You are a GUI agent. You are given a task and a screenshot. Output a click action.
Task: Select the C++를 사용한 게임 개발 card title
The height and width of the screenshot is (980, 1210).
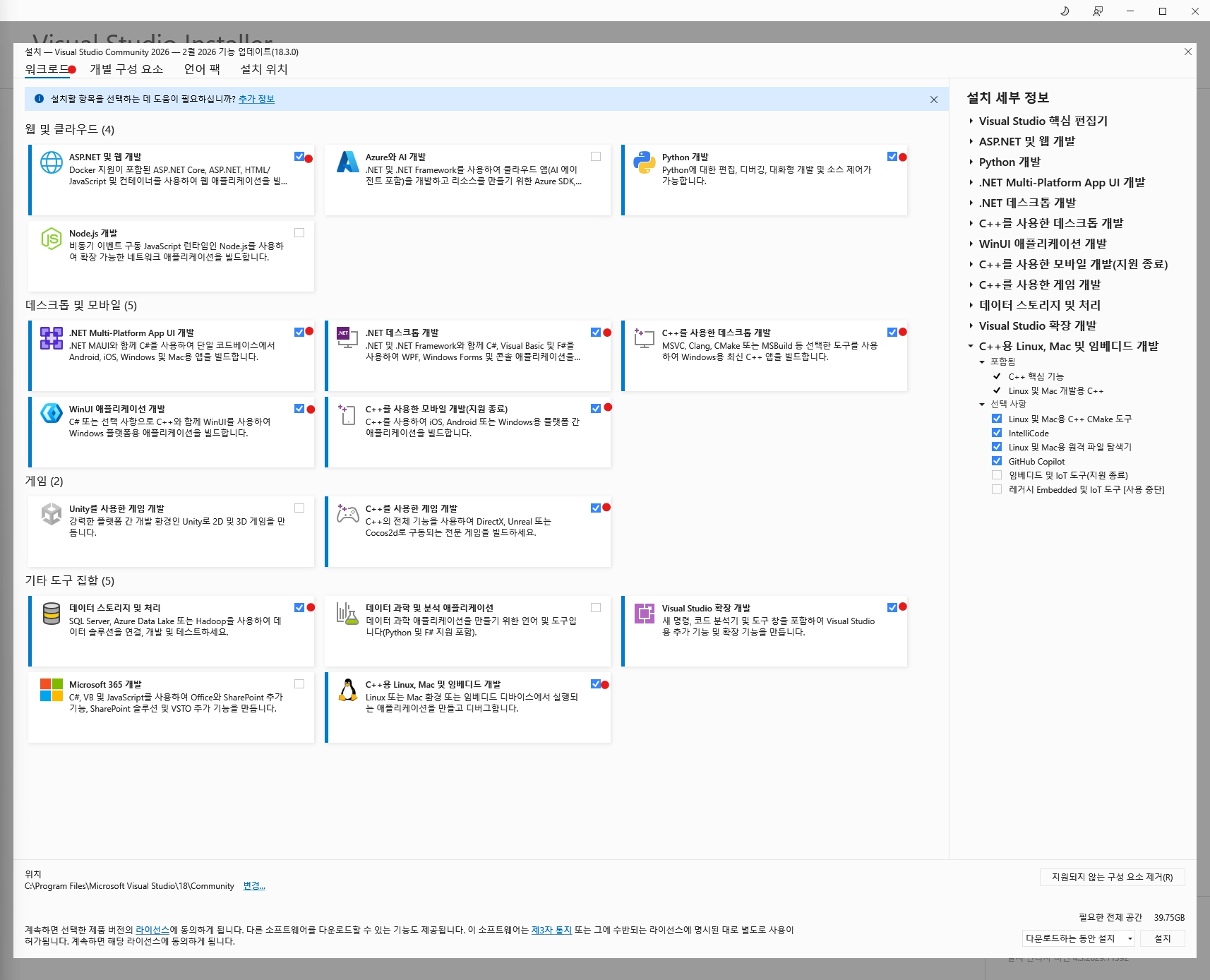click(411, 508)
